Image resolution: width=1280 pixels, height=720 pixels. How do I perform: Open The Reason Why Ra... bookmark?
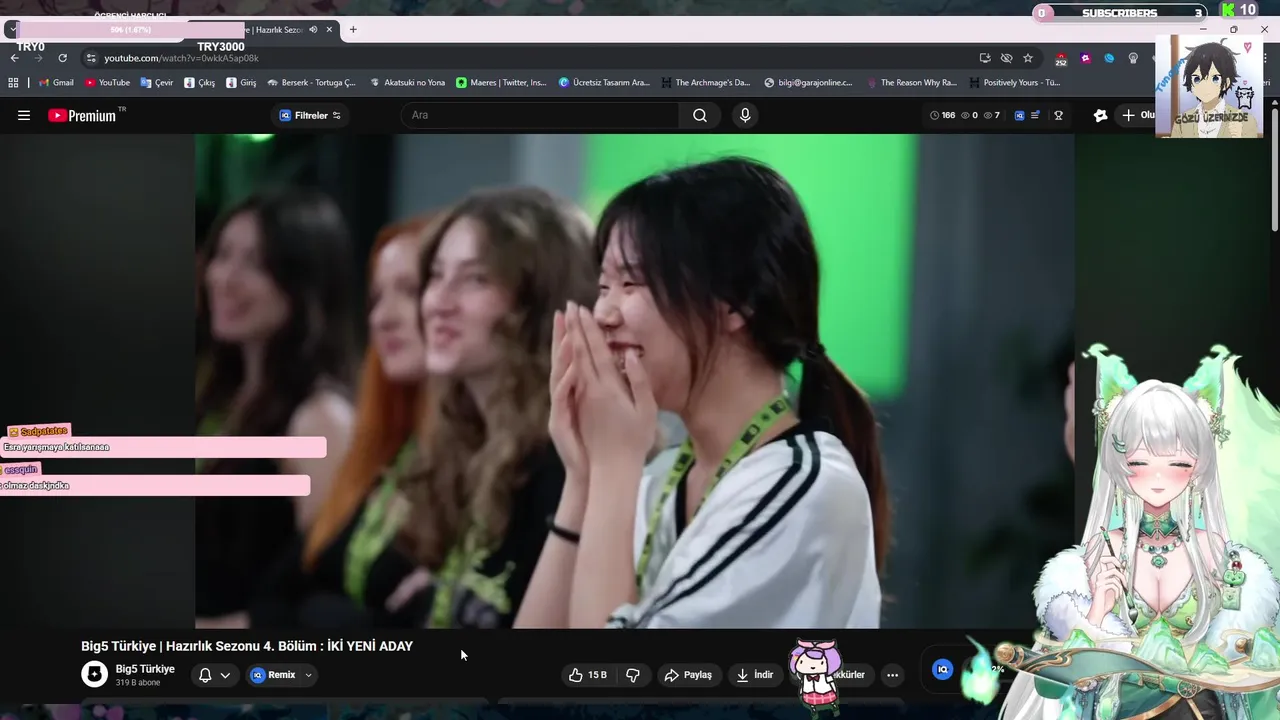[911, 83]
